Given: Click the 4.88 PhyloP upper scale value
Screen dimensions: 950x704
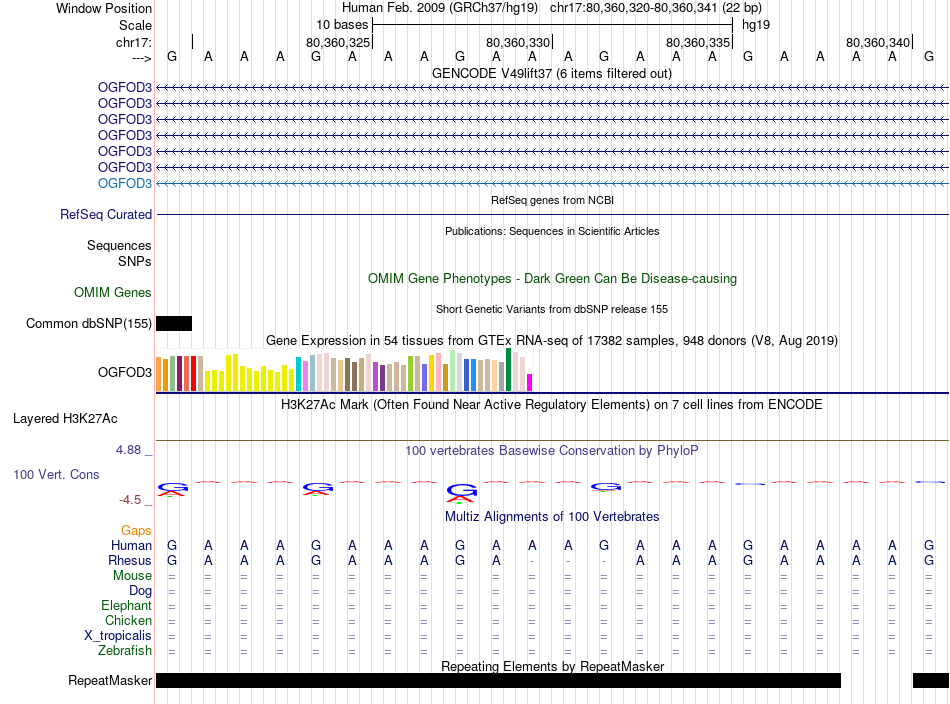Looking at the screenshot, I should tap(128, 450).
